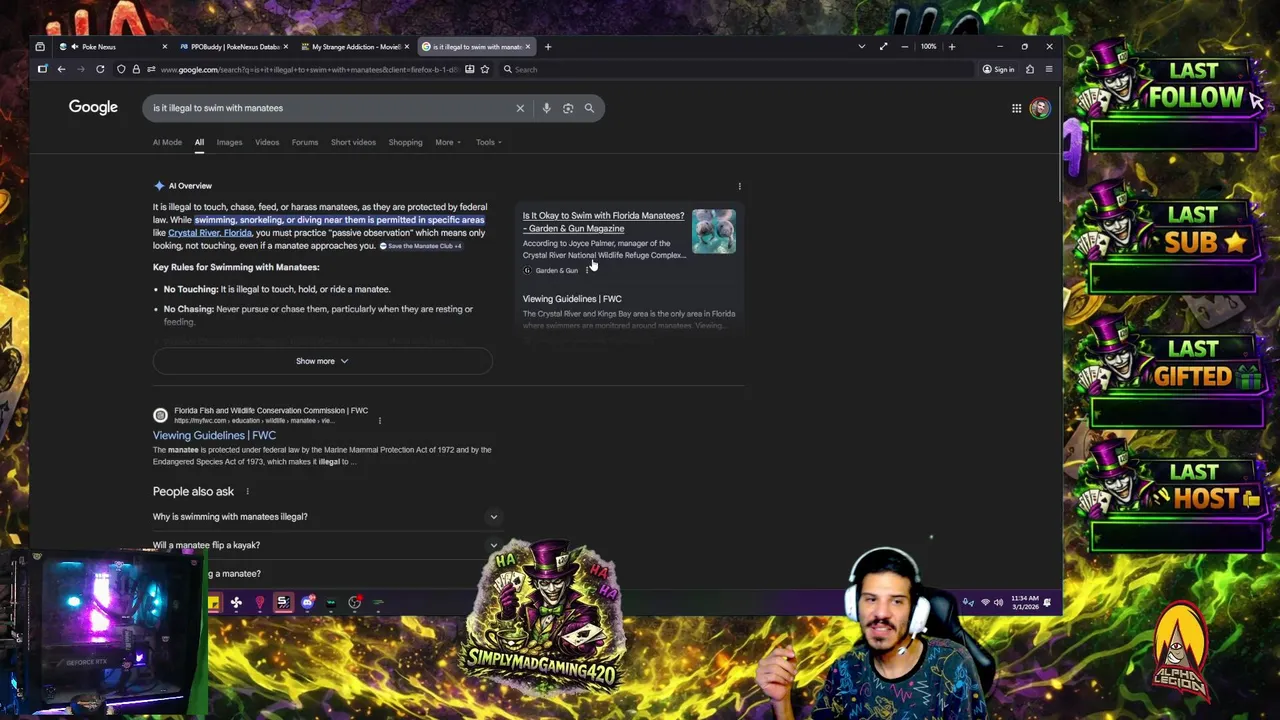The width and height of the screenshot is (1280, 720).
Task: Open Google Lens image search
Action: pos(568,108)
